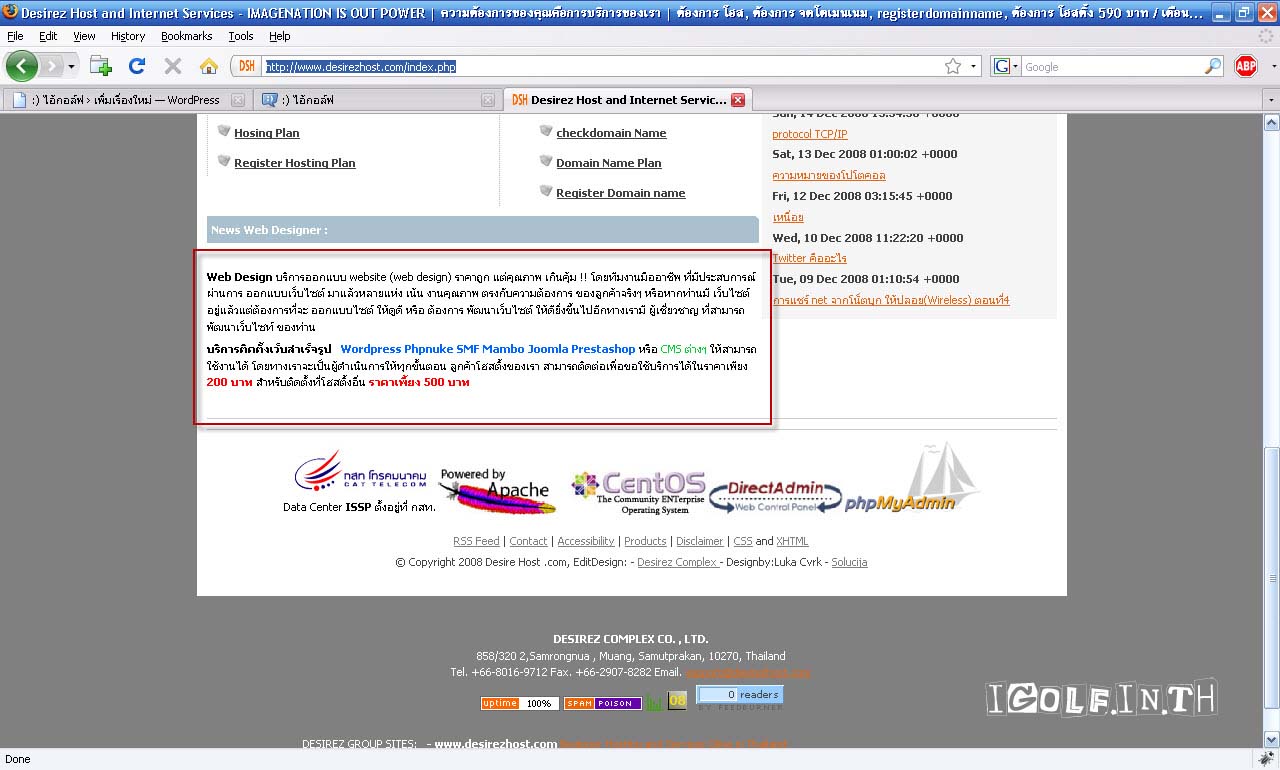Click the Adblock Plus ABP icon
This screenshot has height=770, width=1280.
pyautogui.click(x=1246, y=66)
